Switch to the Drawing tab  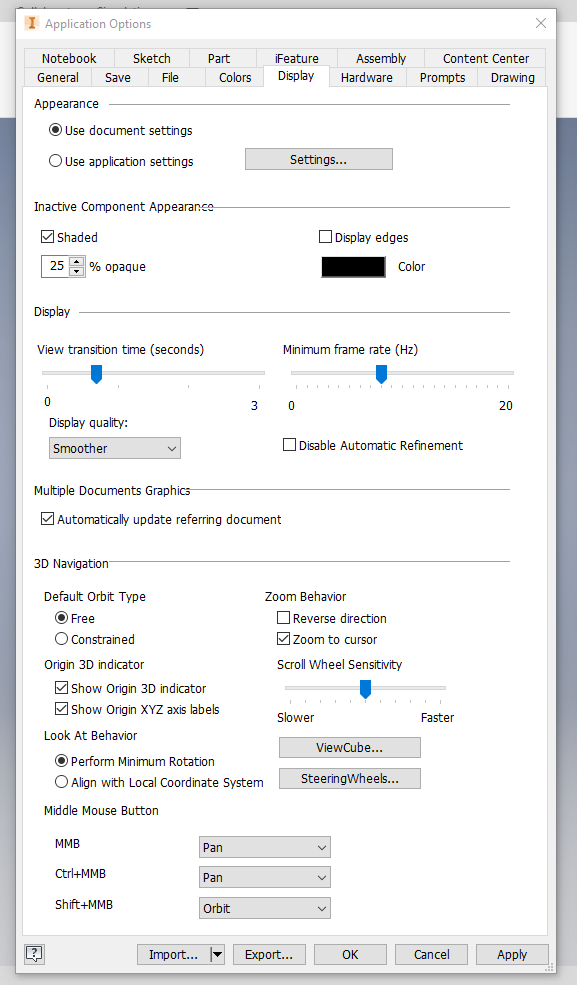(512, 77)
